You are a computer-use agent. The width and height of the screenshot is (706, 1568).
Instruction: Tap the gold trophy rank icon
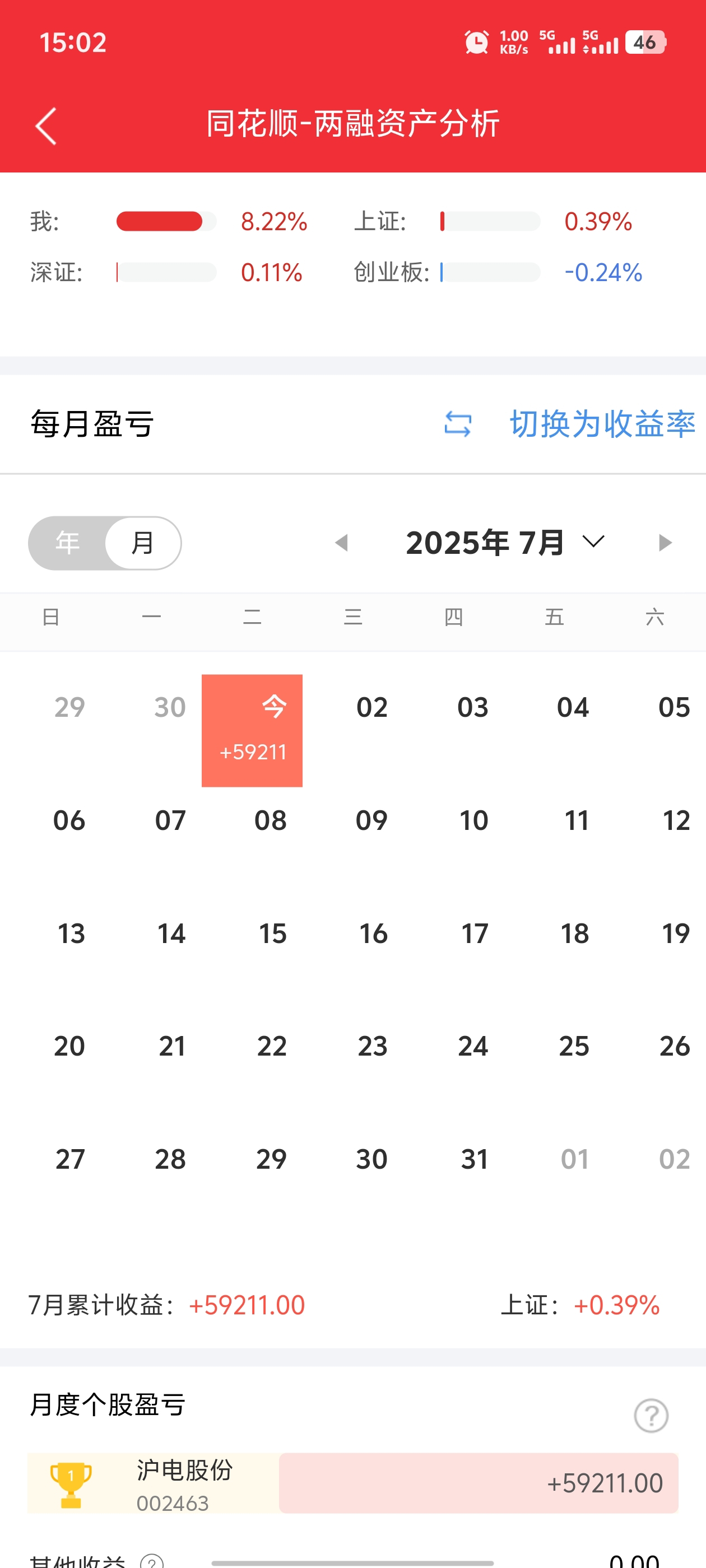point(71,1485)
